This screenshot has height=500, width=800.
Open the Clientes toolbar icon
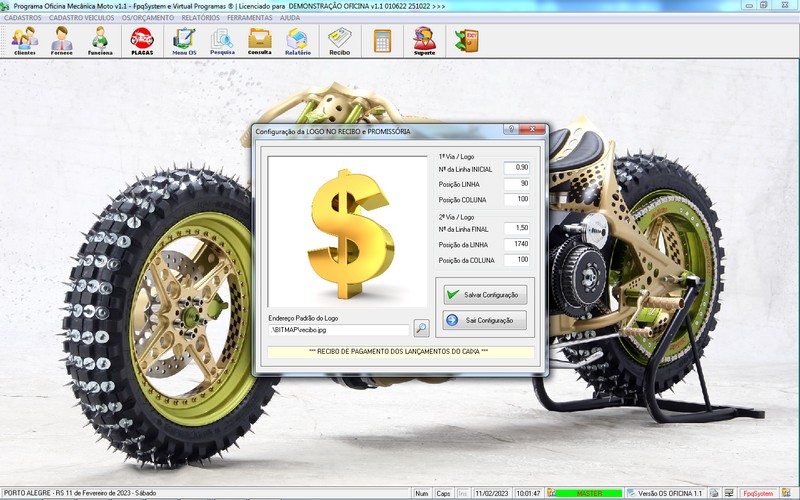pyautogui.click(x=24, y=41)
